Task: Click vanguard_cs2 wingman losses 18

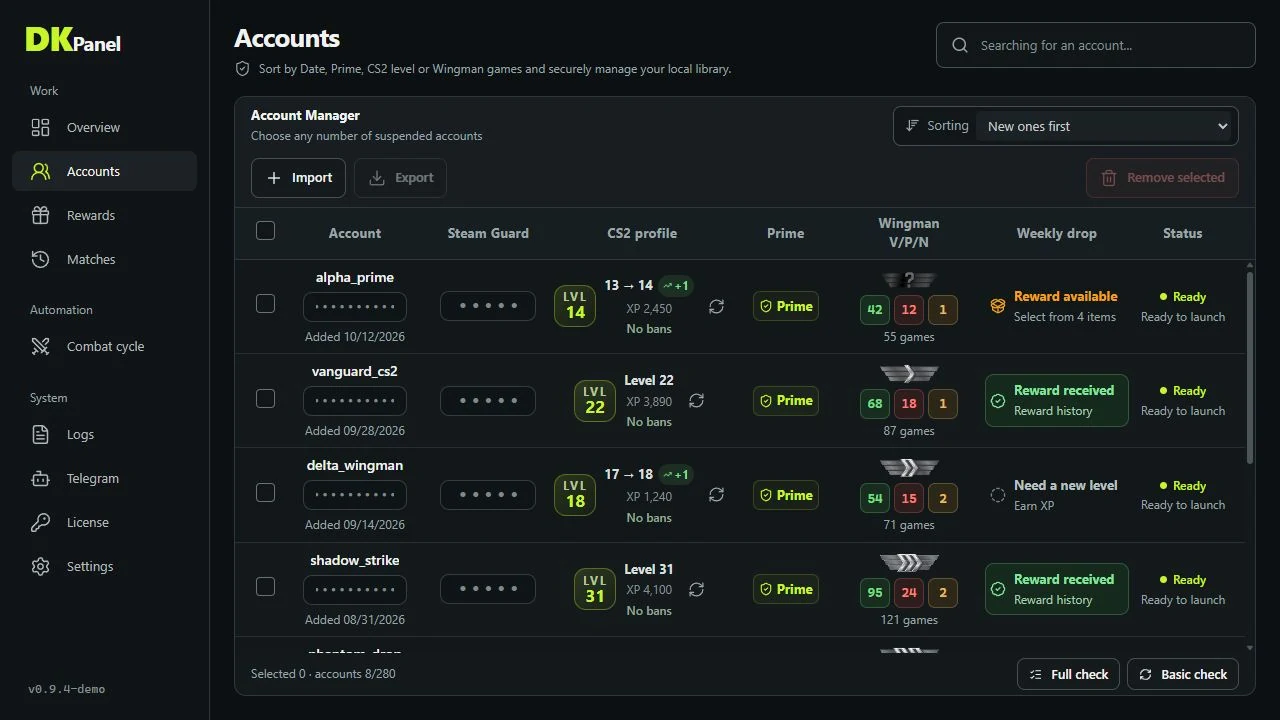Action: coord(909,404)
